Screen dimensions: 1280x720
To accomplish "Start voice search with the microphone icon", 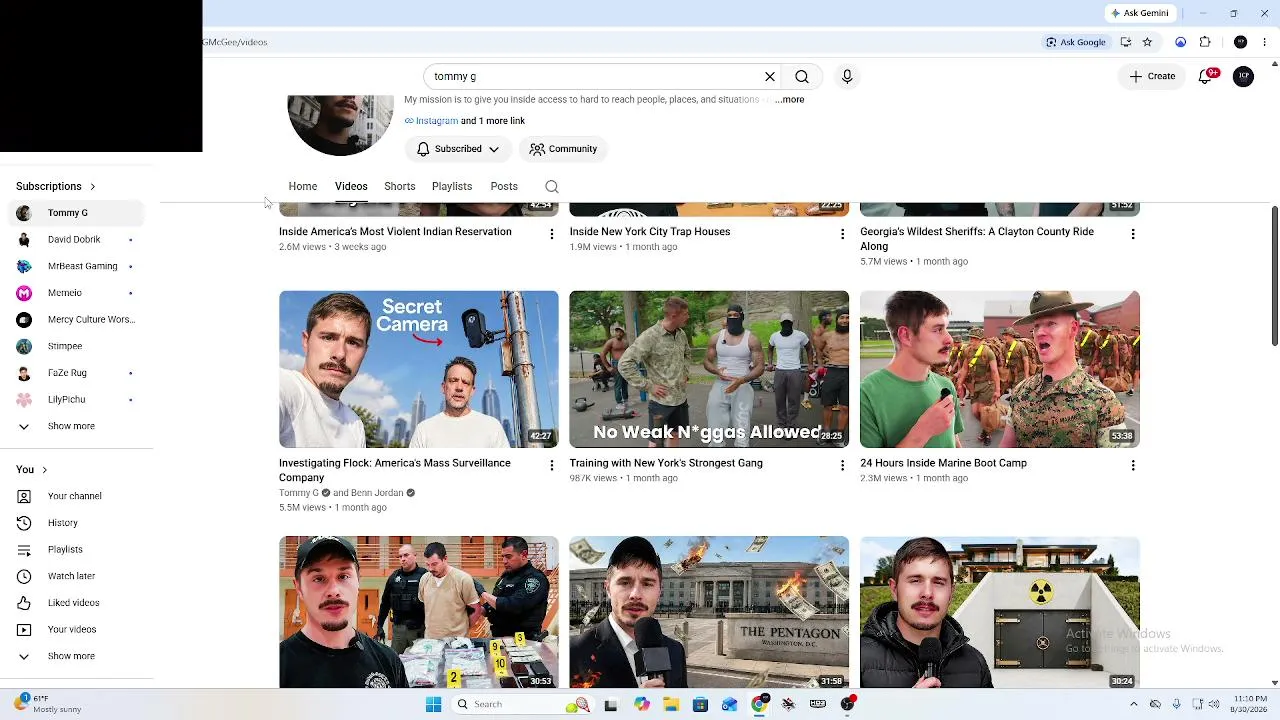I will pyautogui.click(x=847, y=76).
